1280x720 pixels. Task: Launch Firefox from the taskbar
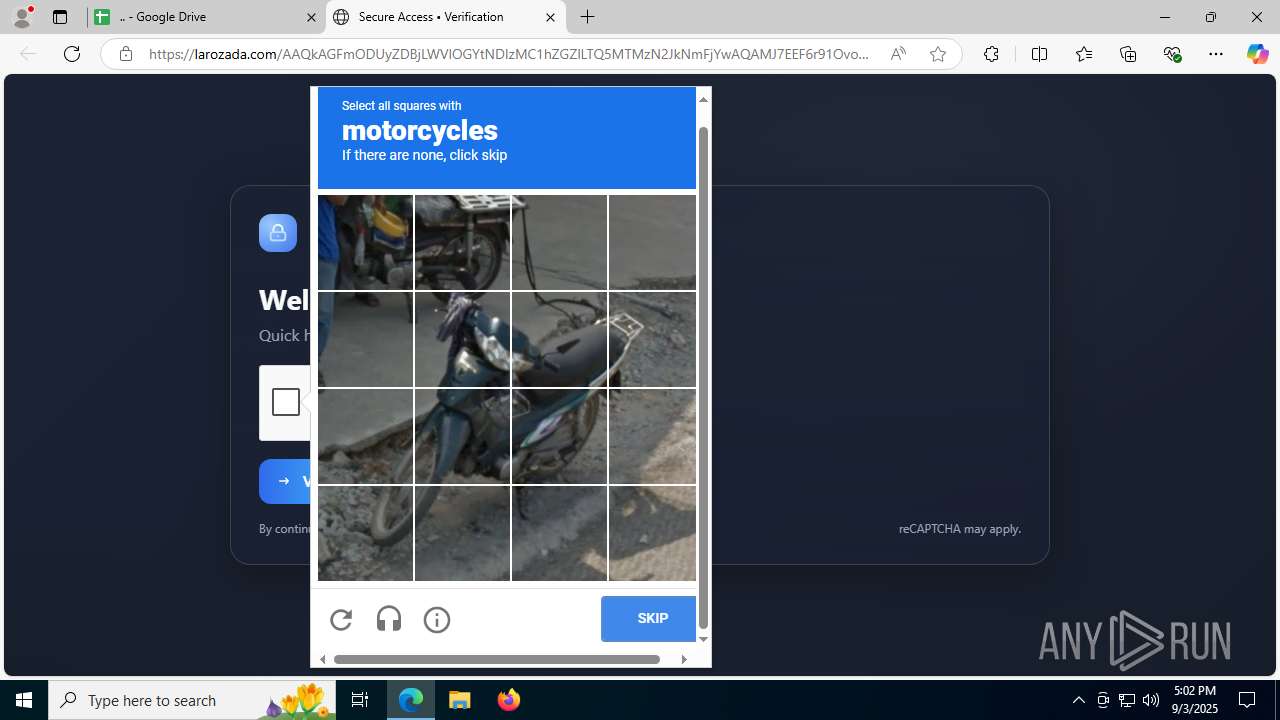(x=508, y=700)
